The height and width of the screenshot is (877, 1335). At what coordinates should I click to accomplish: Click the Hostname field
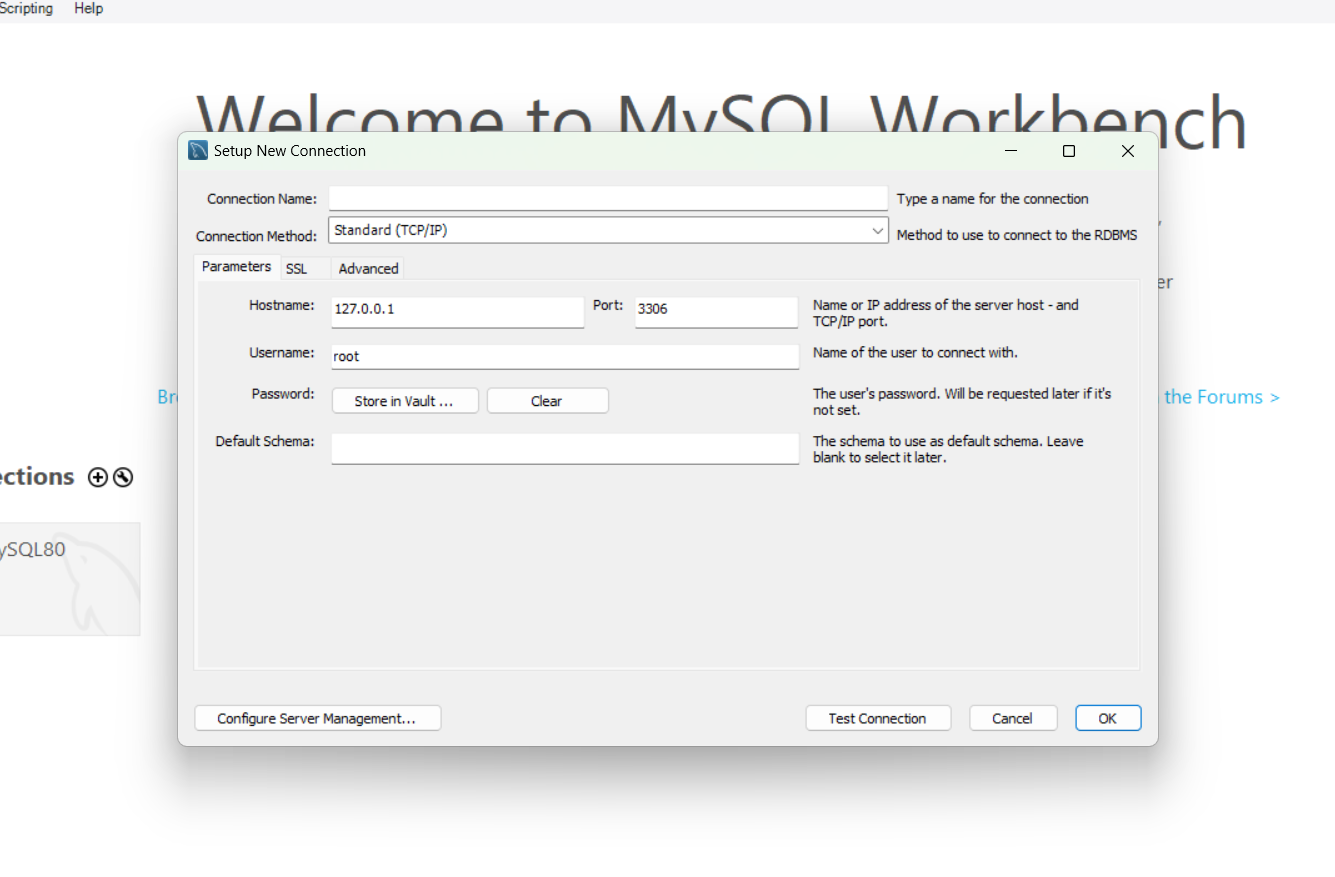(x=458, y=311)
